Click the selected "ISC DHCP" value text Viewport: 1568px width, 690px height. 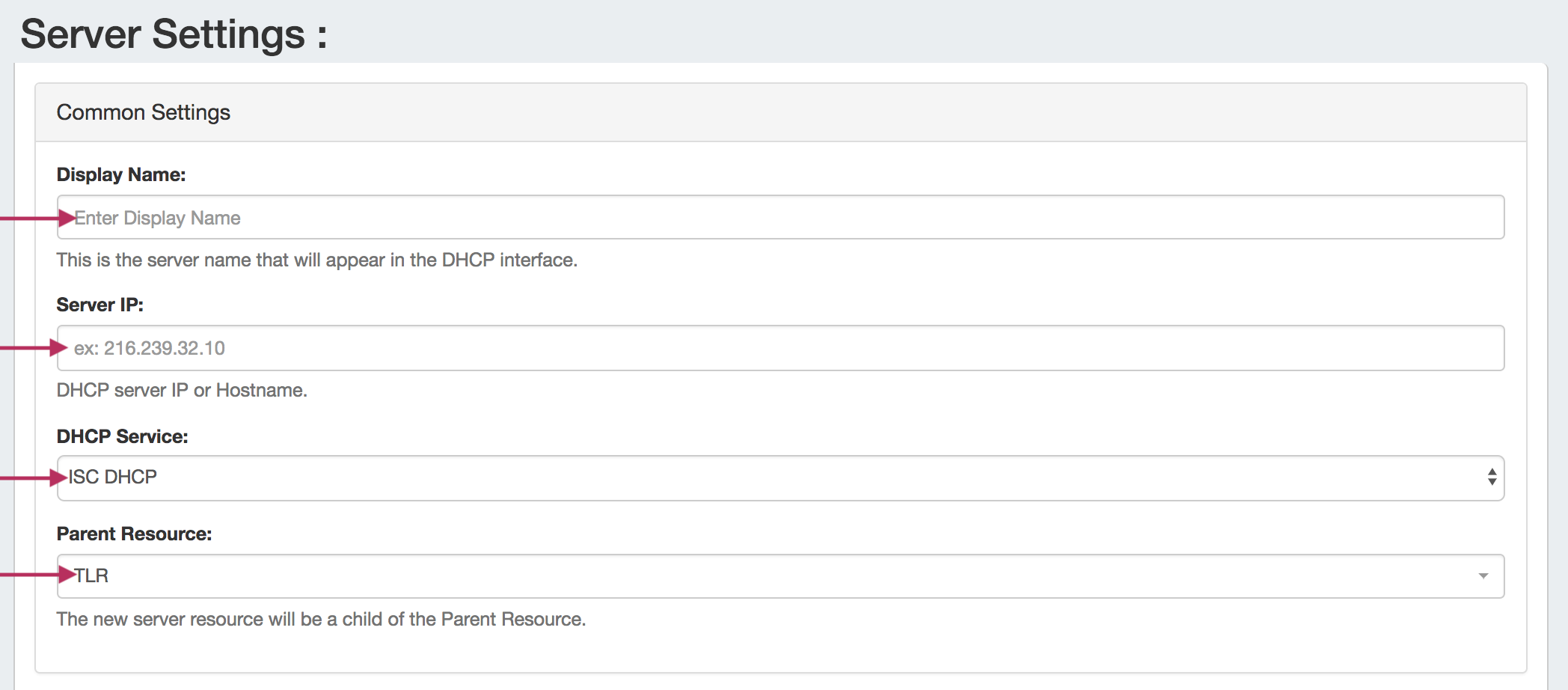pos(113,477)
